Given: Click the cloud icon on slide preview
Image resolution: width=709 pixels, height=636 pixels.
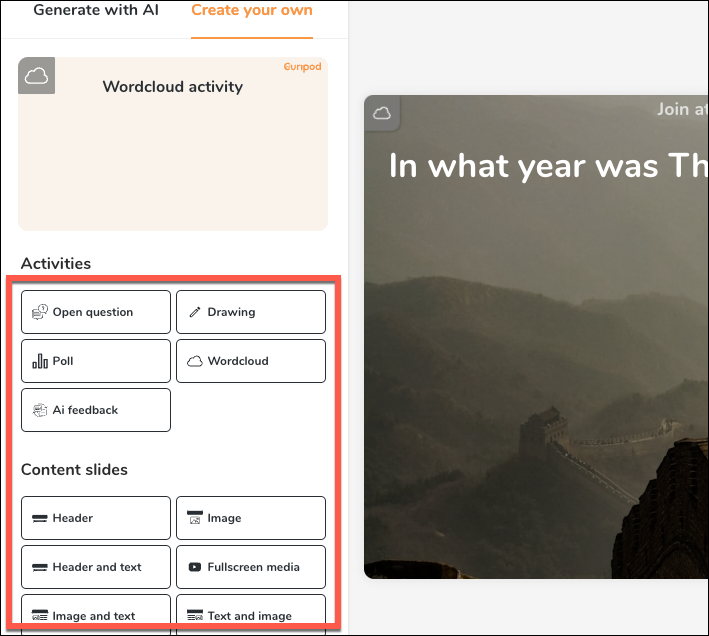Looking at the screenshot, I should click(382, 113).
